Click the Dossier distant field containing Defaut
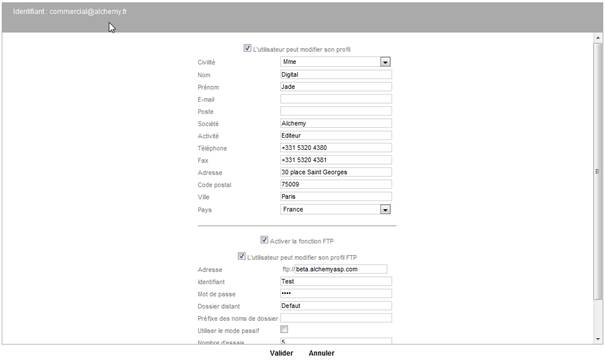Viewport: 605px width, 362px height. (x=336, y=306)
